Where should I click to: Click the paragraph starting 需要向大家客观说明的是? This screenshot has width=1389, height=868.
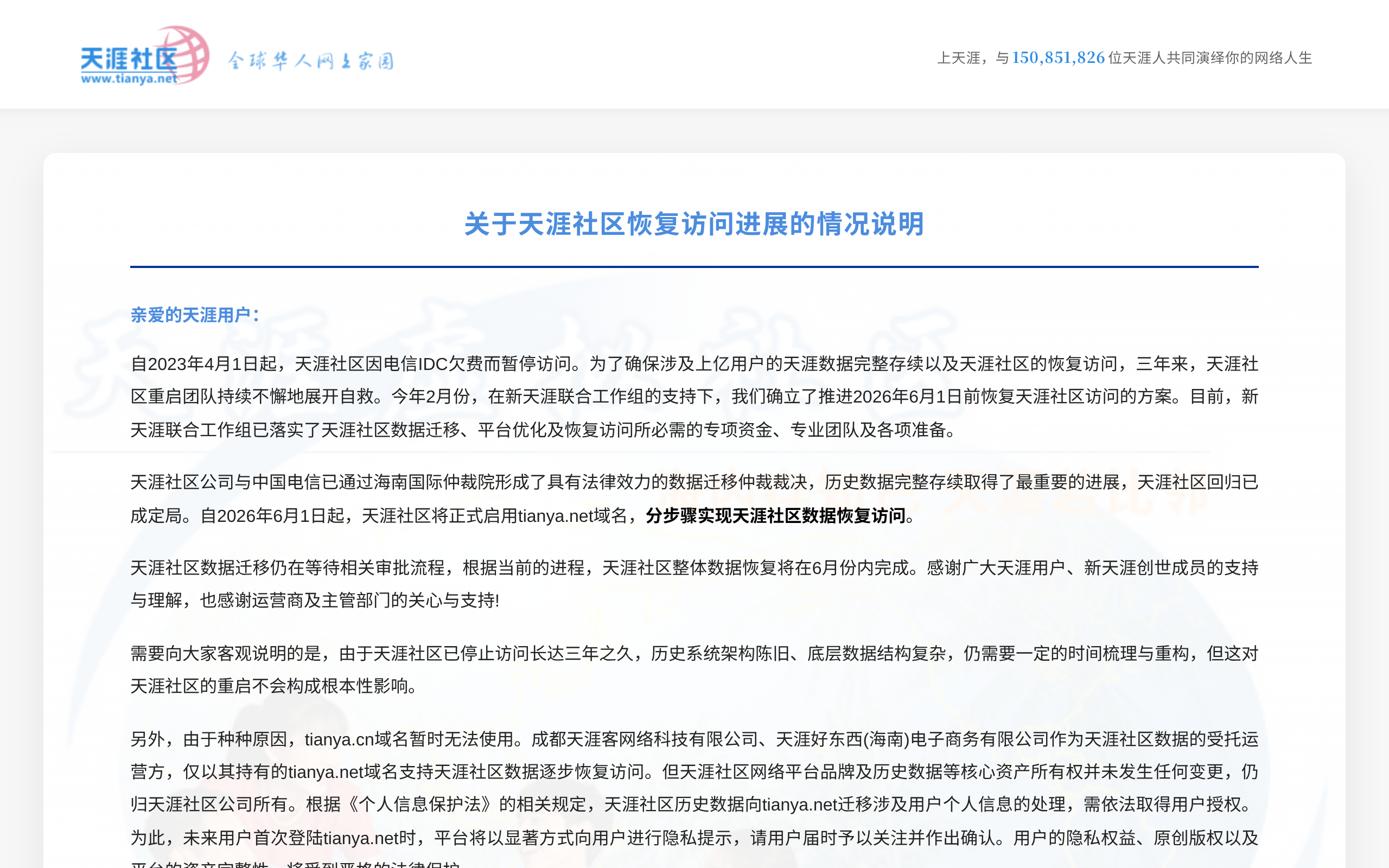click(x=694, y=669)
